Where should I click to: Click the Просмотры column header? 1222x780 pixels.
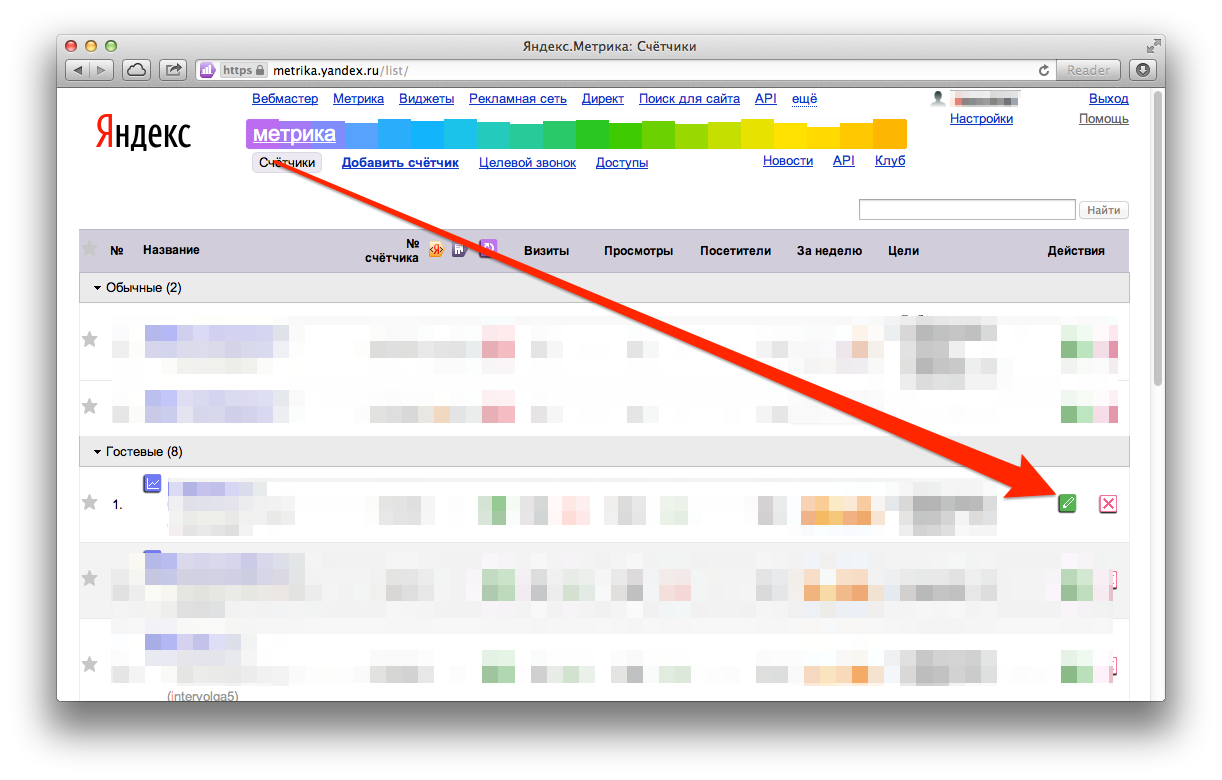(639, 251)
